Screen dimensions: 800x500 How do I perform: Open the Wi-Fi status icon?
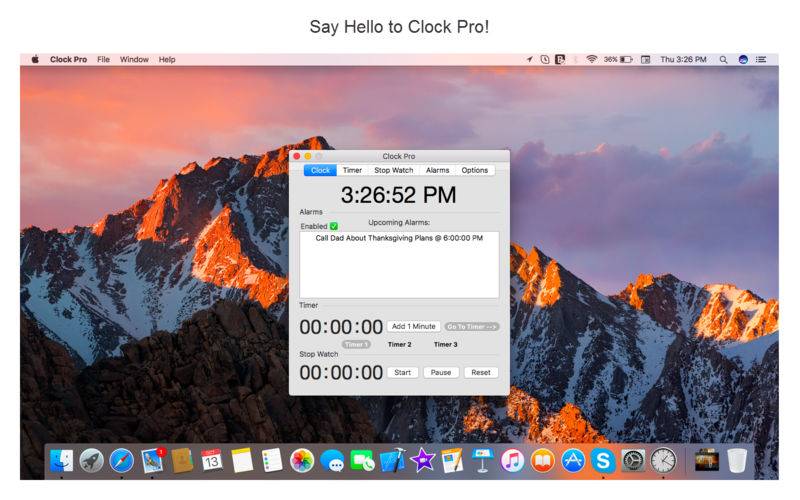point(591,60)
